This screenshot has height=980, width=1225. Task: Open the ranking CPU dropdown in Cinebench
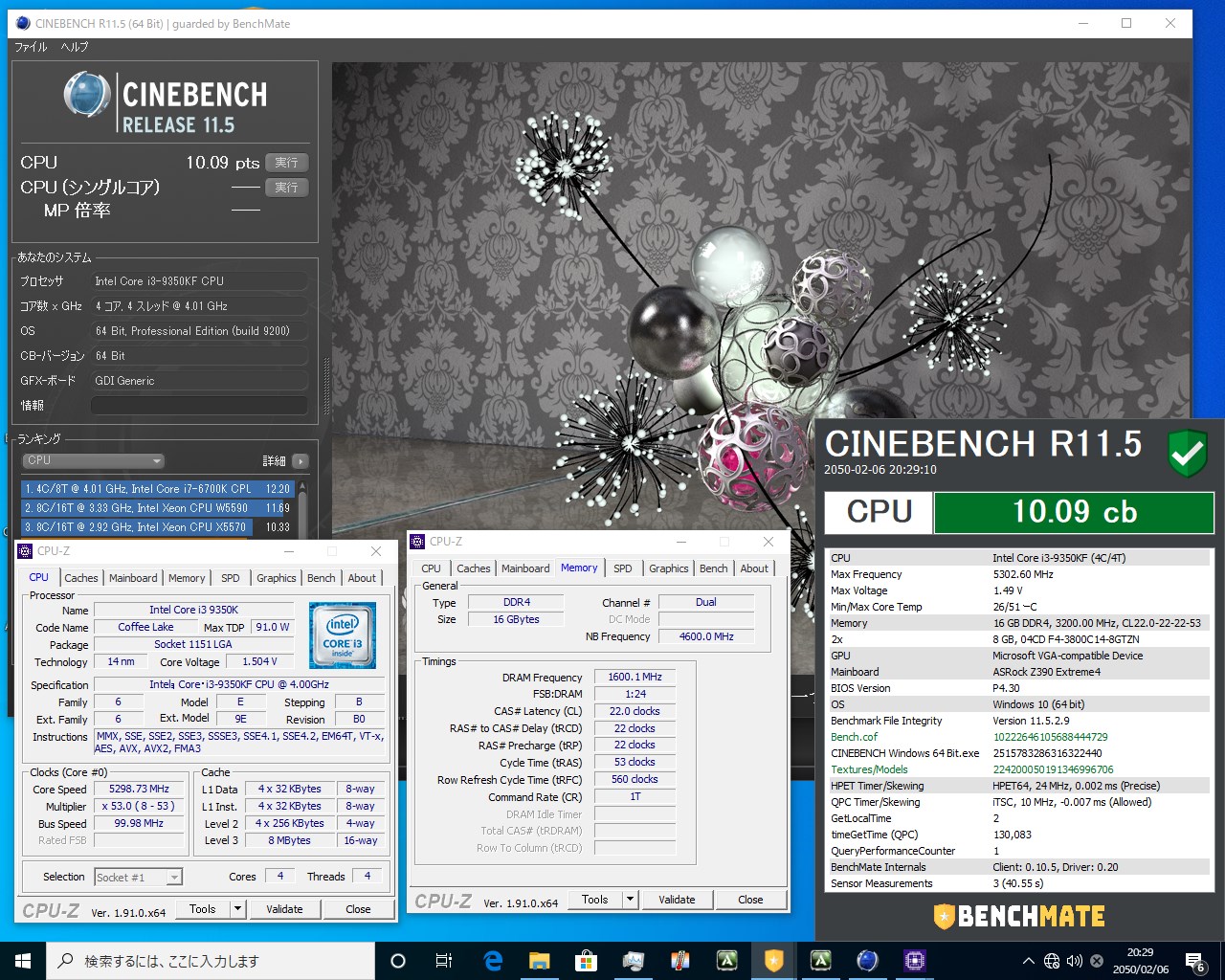point(93,460)
